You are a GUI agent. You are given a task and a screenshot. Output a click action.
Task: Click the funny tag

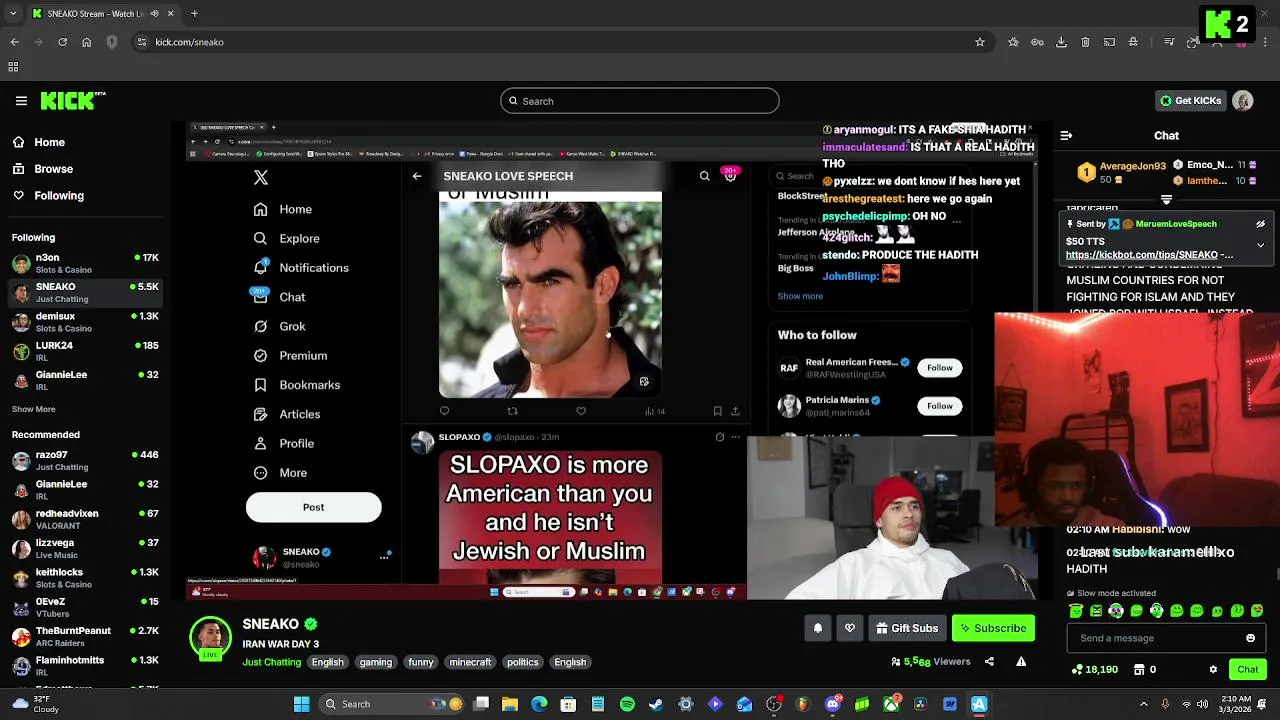[421, 662]
